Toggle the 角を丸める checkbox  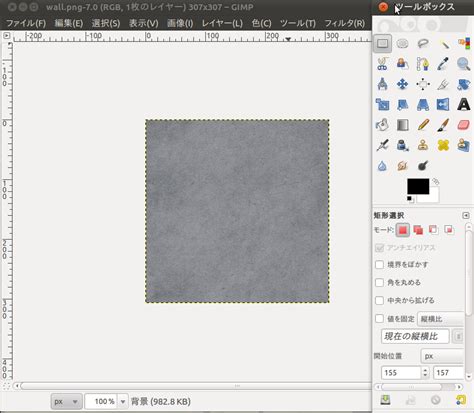pos(379,283)
